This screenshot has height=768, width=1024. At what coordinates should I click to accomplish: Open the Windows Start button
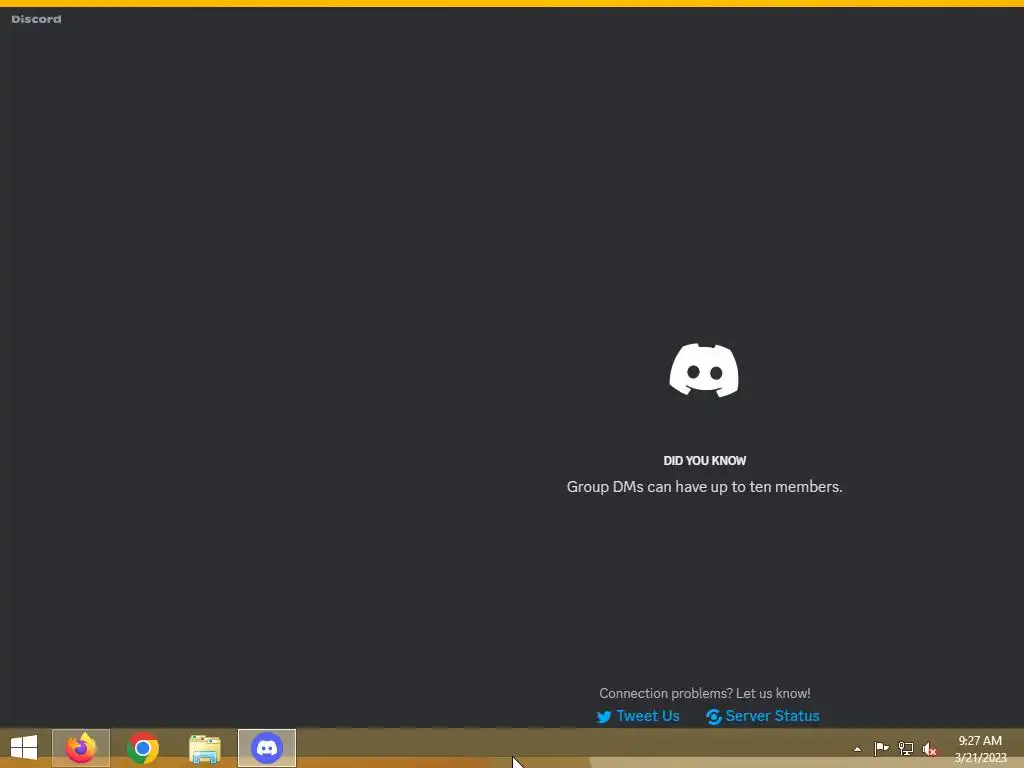point(24,748)
